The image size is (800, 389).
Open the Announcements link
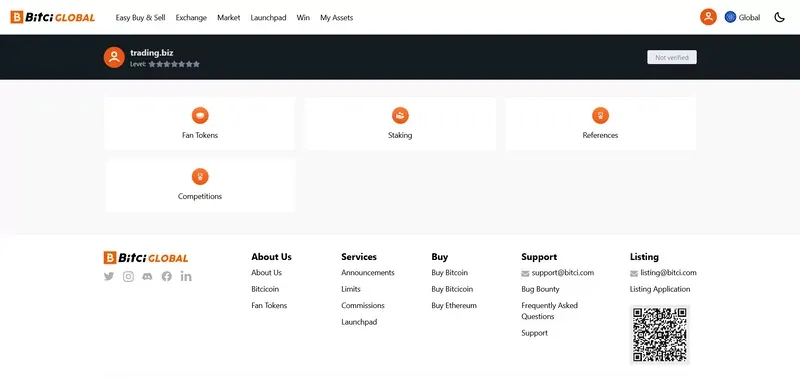tap(368, 273)
